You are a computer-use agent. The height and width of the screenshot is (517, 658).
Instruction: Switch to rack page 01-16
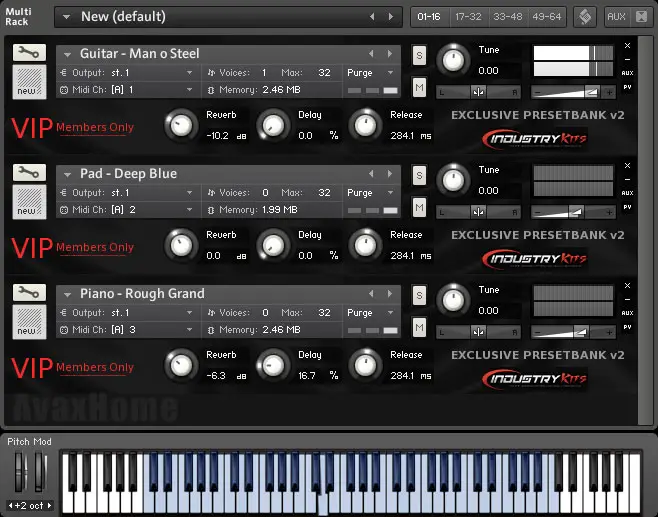pos(429,17)
